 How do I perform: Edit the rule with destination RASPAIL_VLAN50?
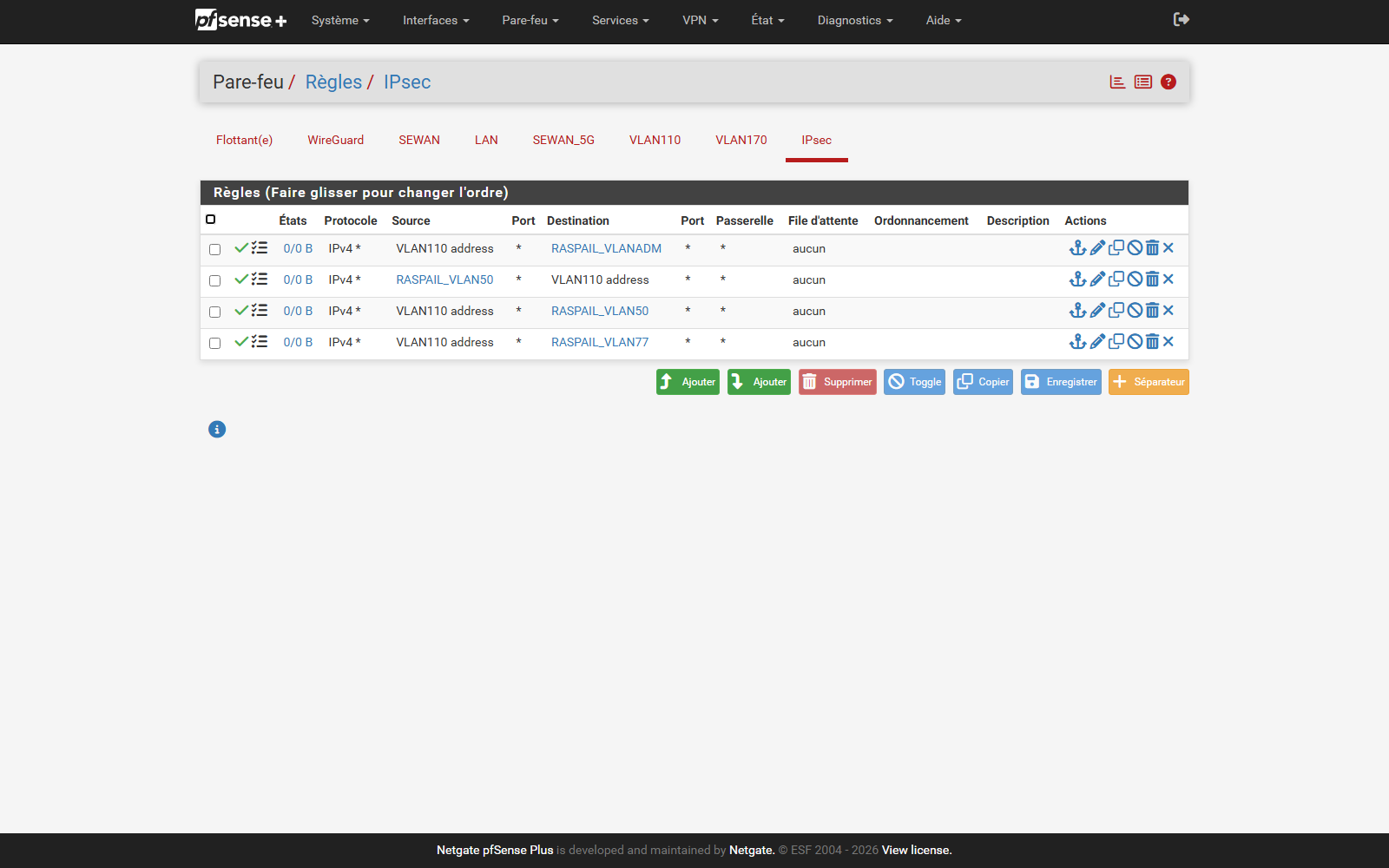(1097, 311)
